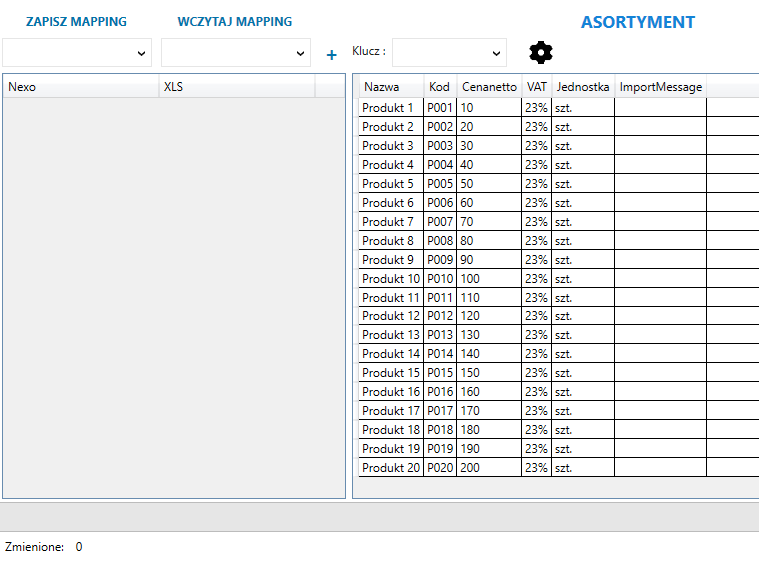Click the Cenanetto column header
The height and width of the screenshot is (561, 759).
click(x=489, y=87)
